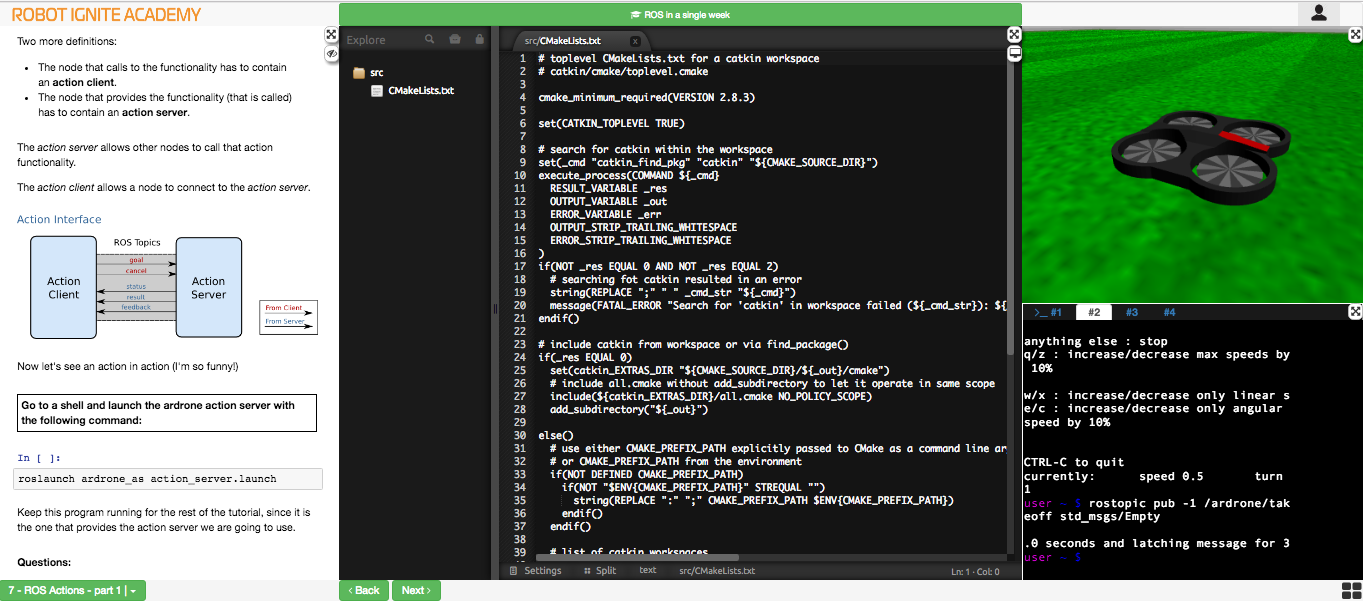Go to next unit with Next button

[x=416, y=590]
